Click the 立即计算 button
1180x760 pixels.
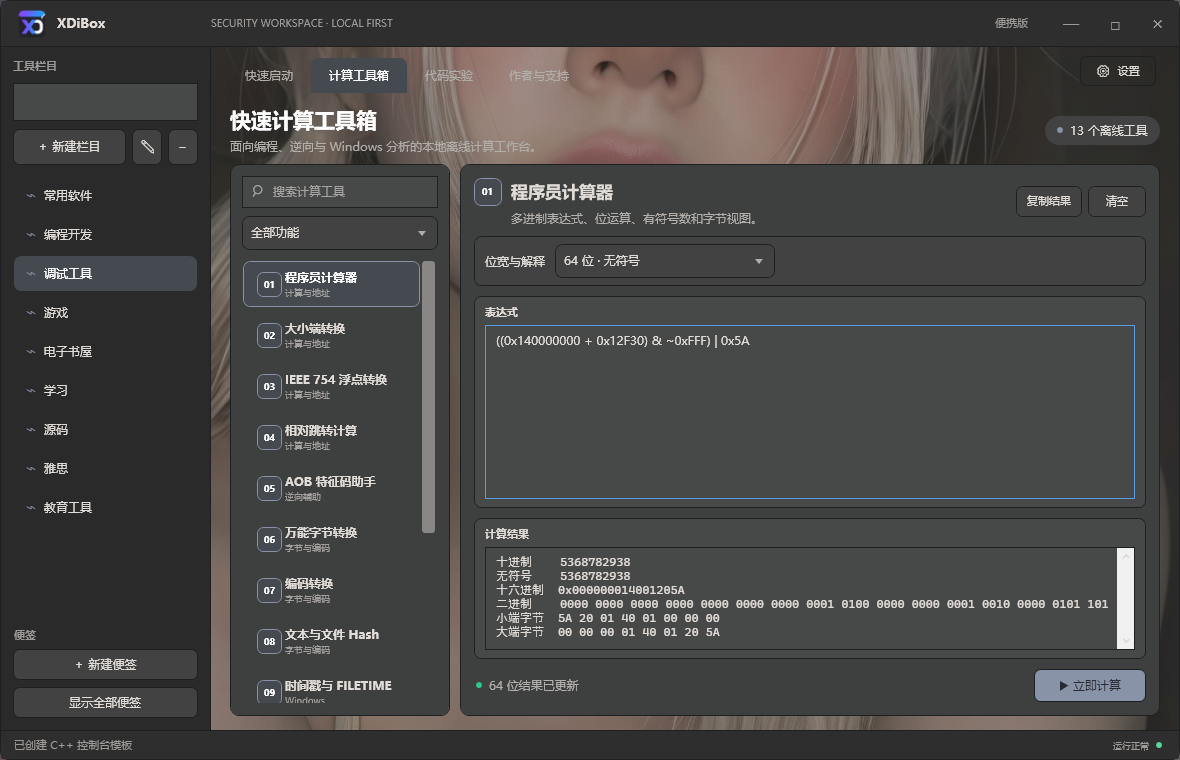click(x=1090, y=686)
